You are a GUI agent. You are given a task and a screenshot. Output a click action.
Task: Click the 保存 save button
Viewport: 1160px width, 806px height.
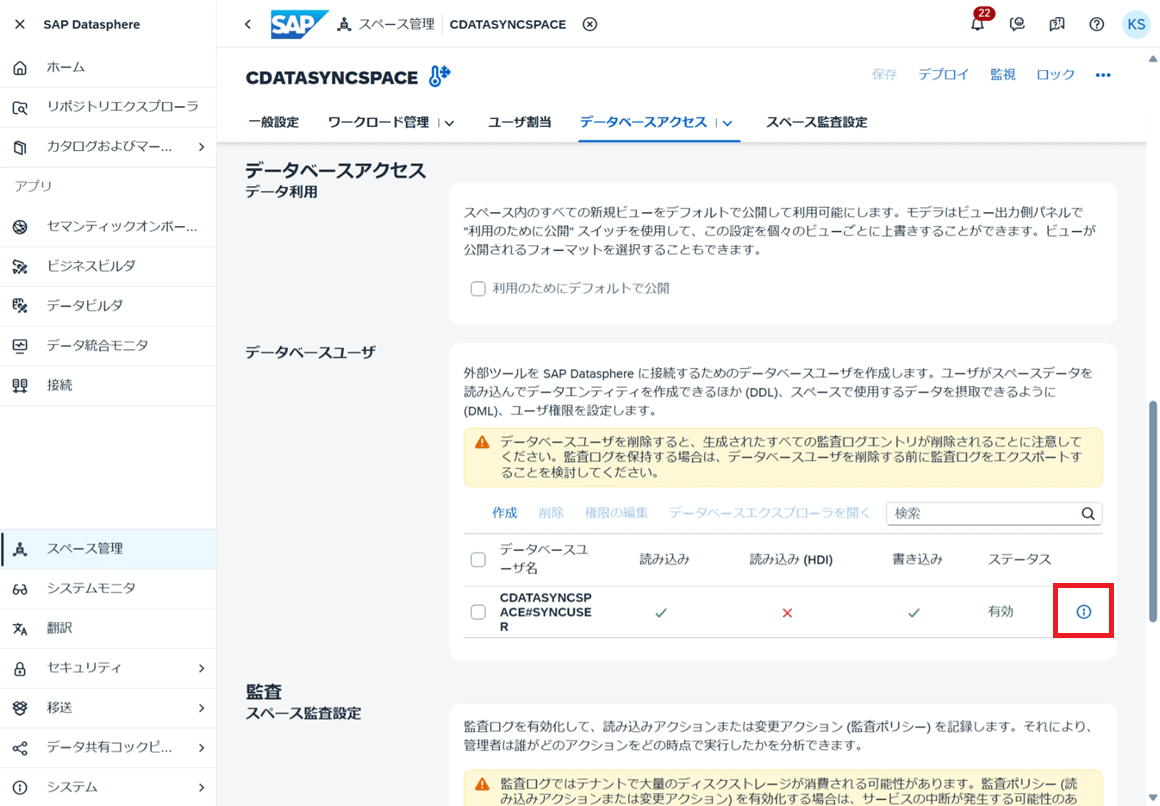[x=884, y=75]
